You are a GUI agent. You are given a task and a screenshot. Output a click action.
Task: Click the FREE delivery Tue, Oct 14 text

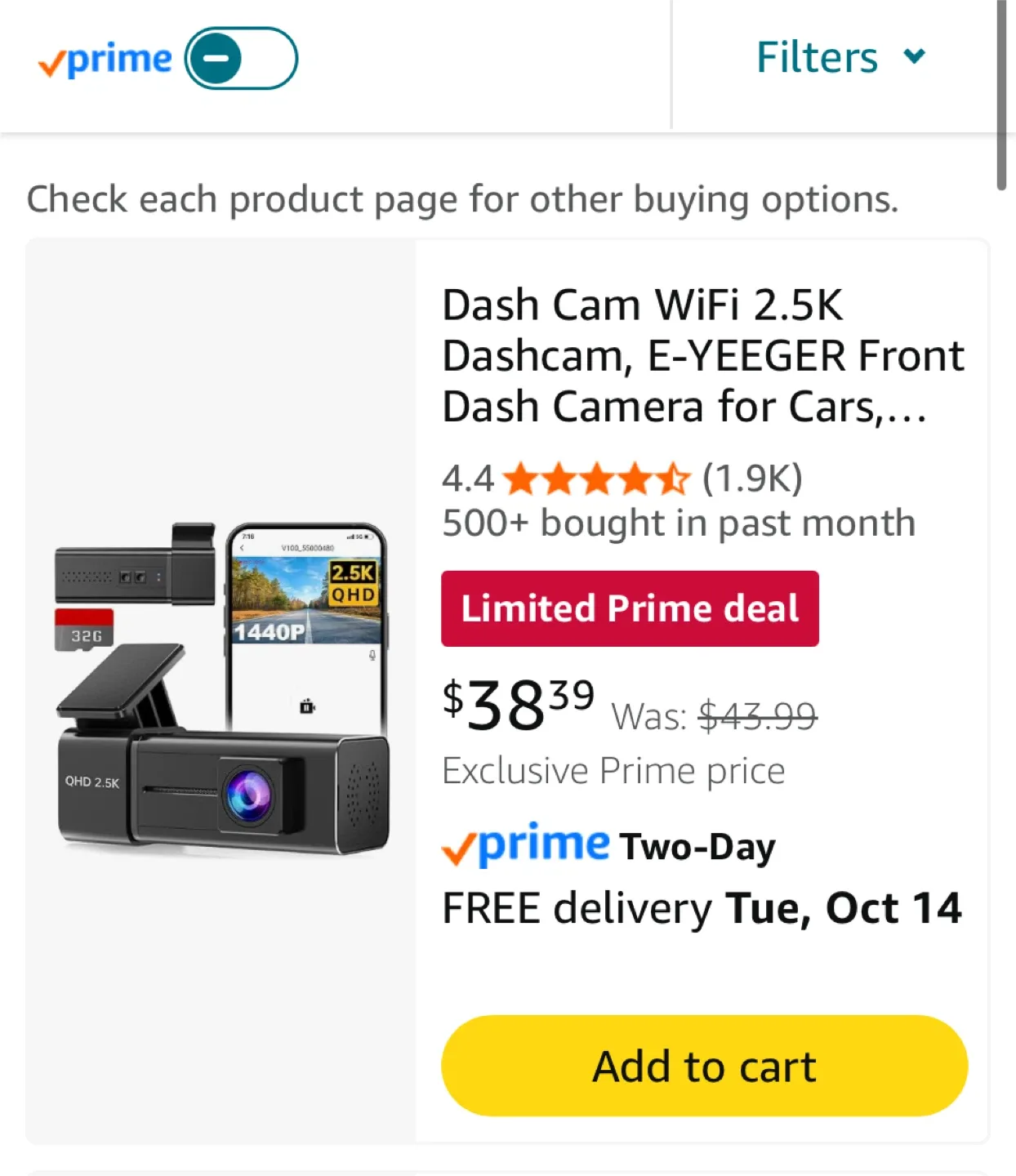702,908
